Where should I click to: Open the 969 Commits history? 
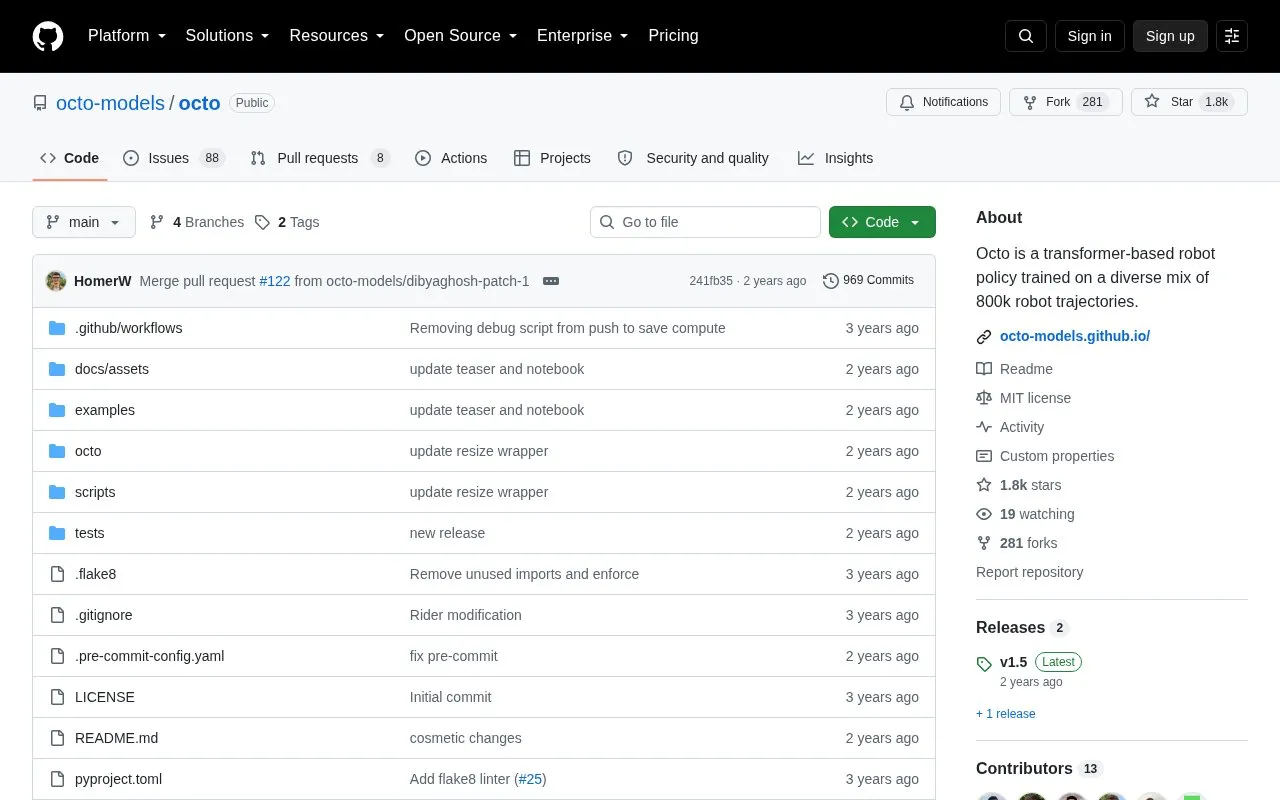[x=868, y=281]
